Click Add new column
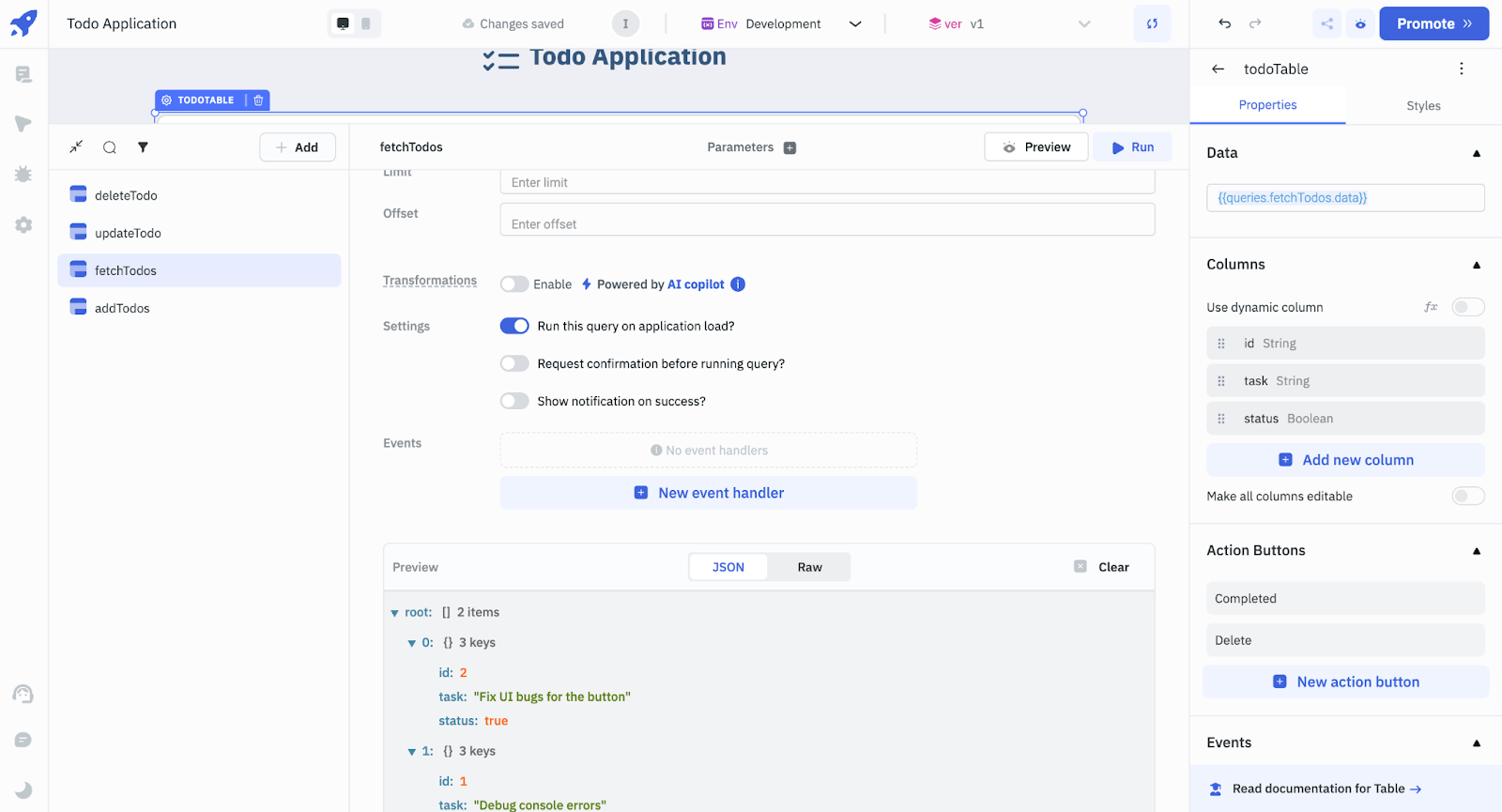This screenshot has height=812, width=1502. coord(1345,460)
